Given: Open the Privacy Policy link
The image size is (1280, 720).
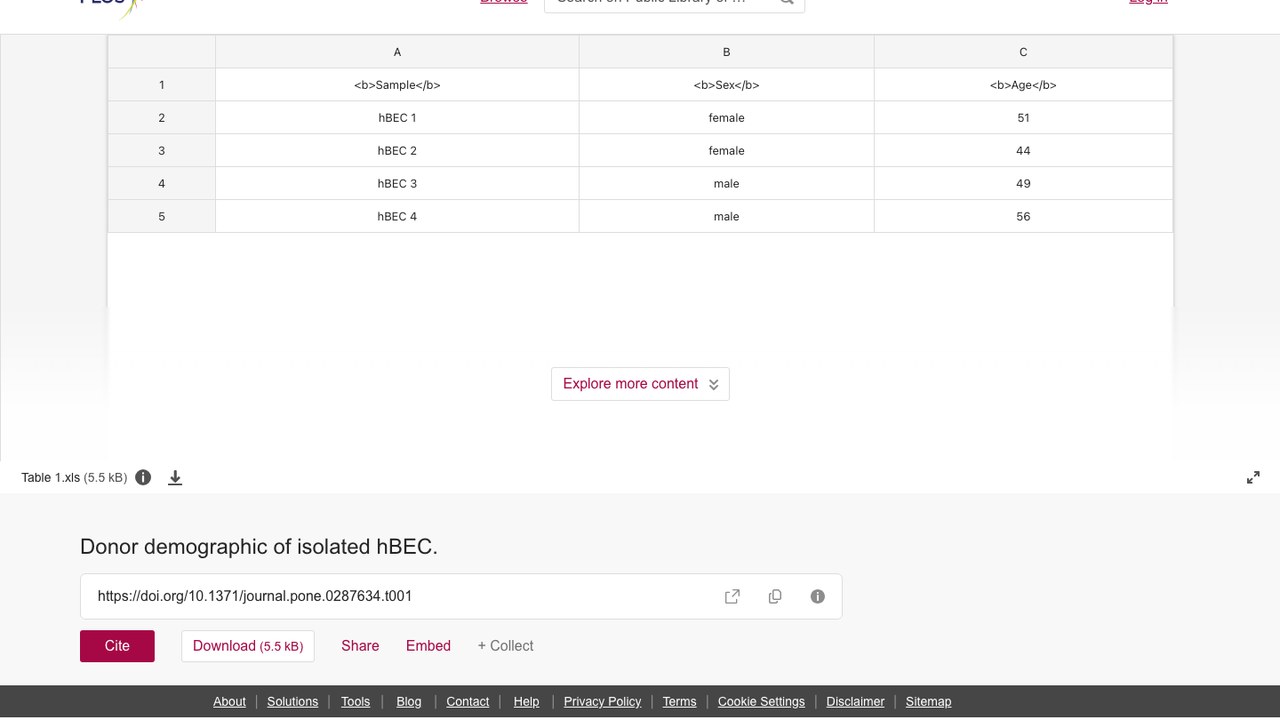Looking at the screenshot, I should tap(602, 702).
